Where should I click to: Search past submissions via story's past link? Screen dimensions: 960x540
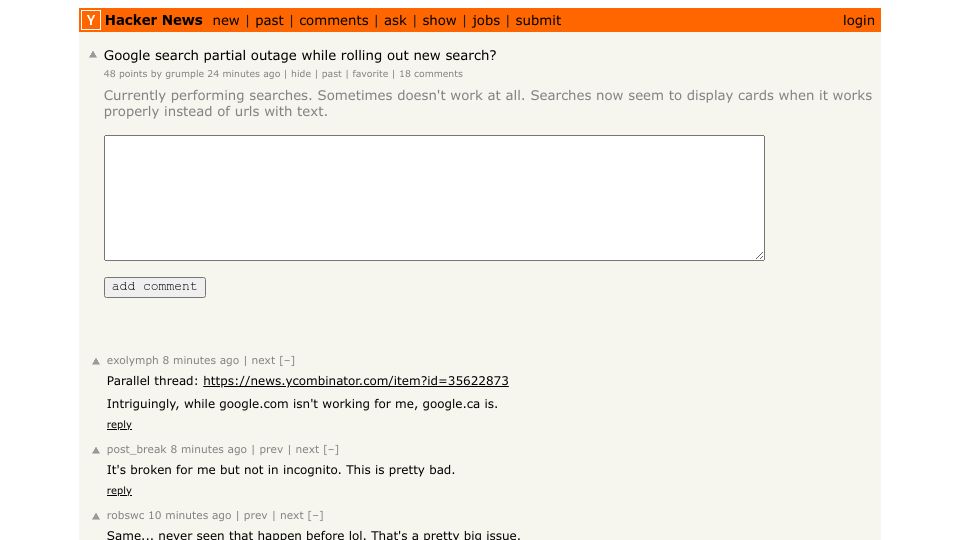[x=332, y=73]
